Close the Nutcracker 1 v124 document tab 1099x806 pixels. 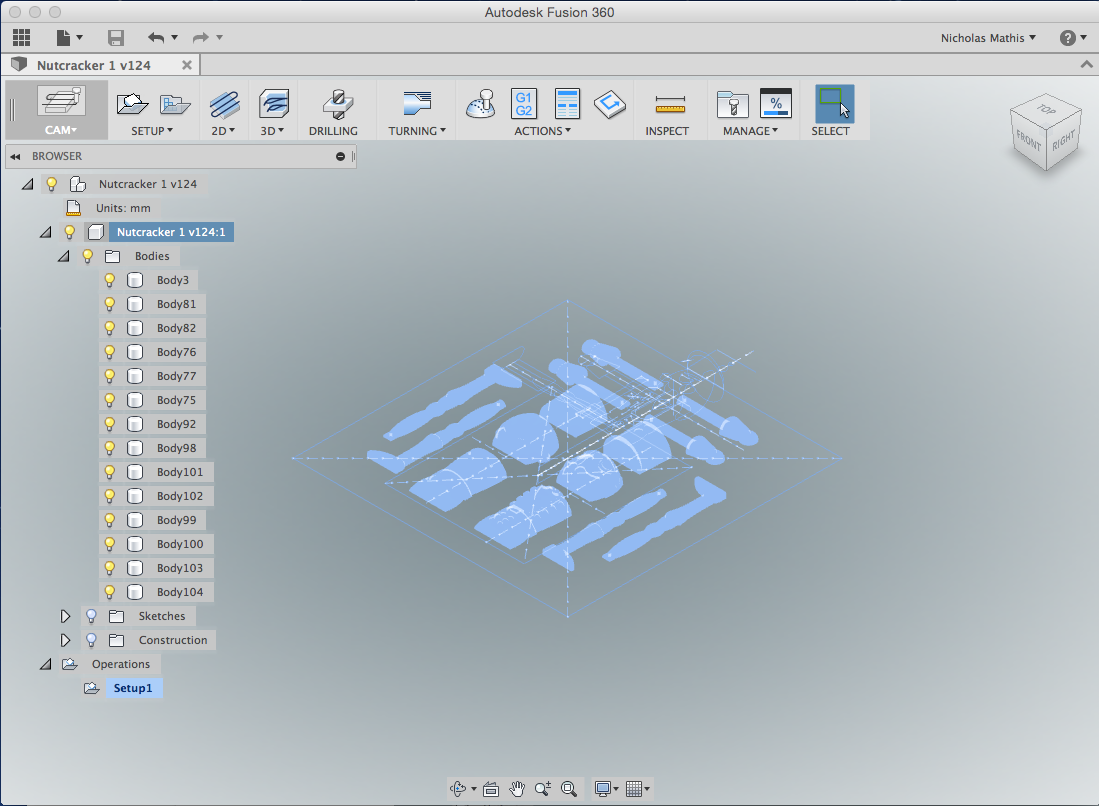[x=187, y=65]
